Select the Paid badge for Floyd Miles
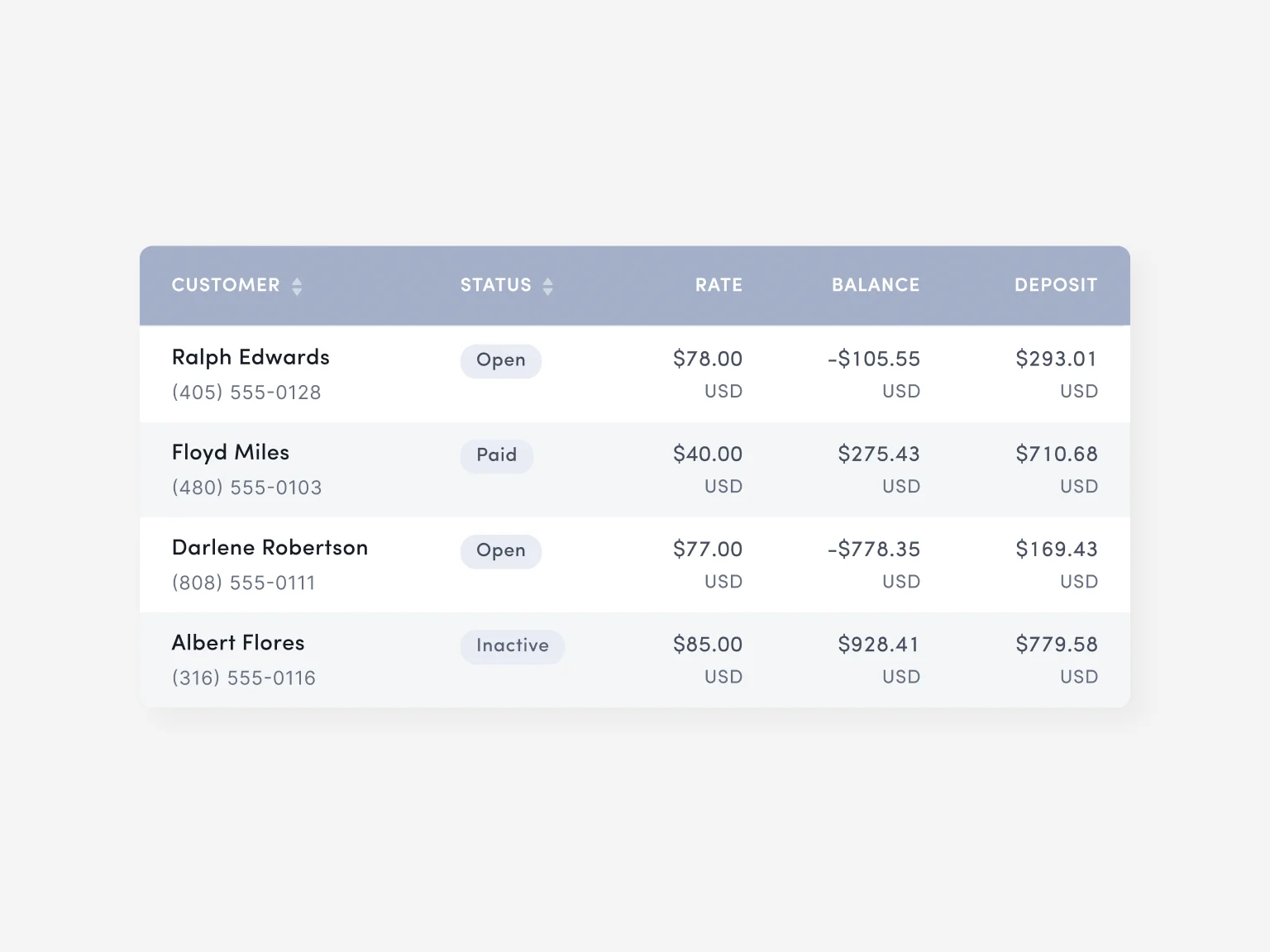The height and width of the screenshot is (952, 1270). coord(496,455)
